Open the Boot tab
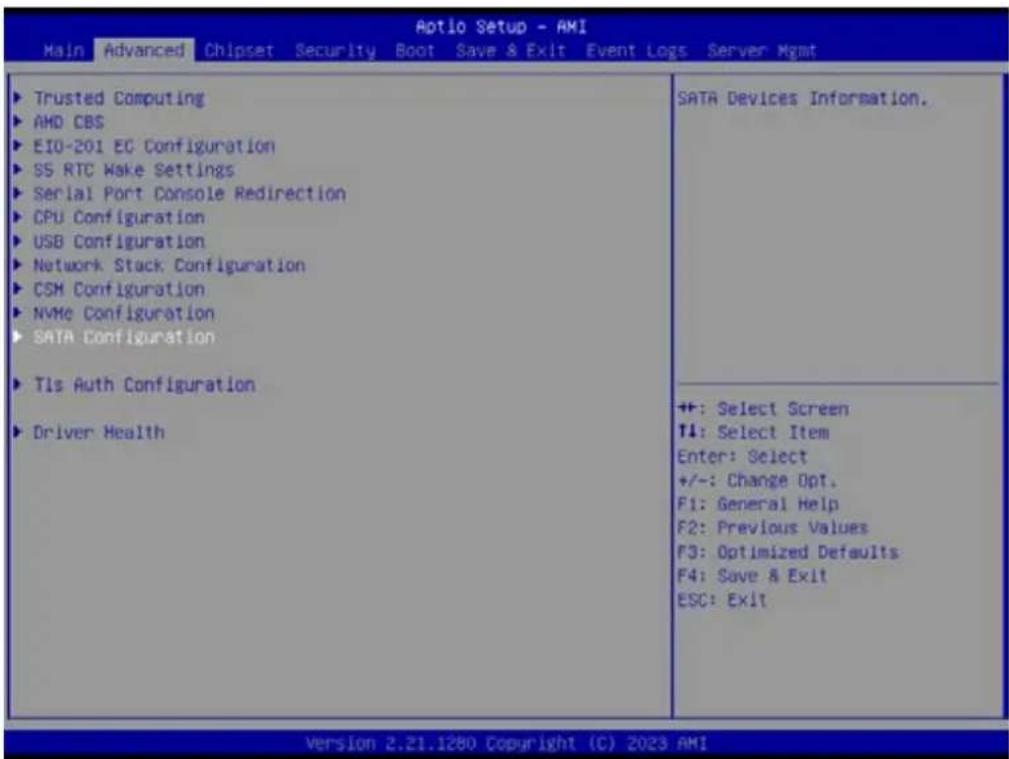The height and width of the screenshot is (759, 1009). 415,51
